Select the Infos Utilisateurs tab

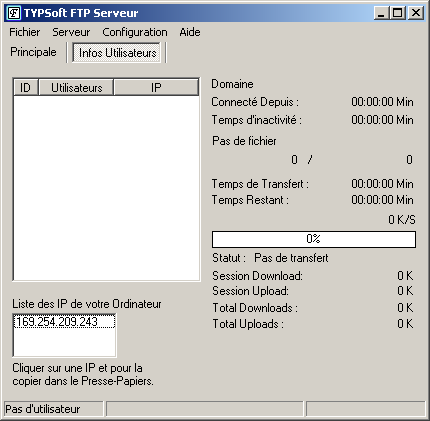(117, 53)
